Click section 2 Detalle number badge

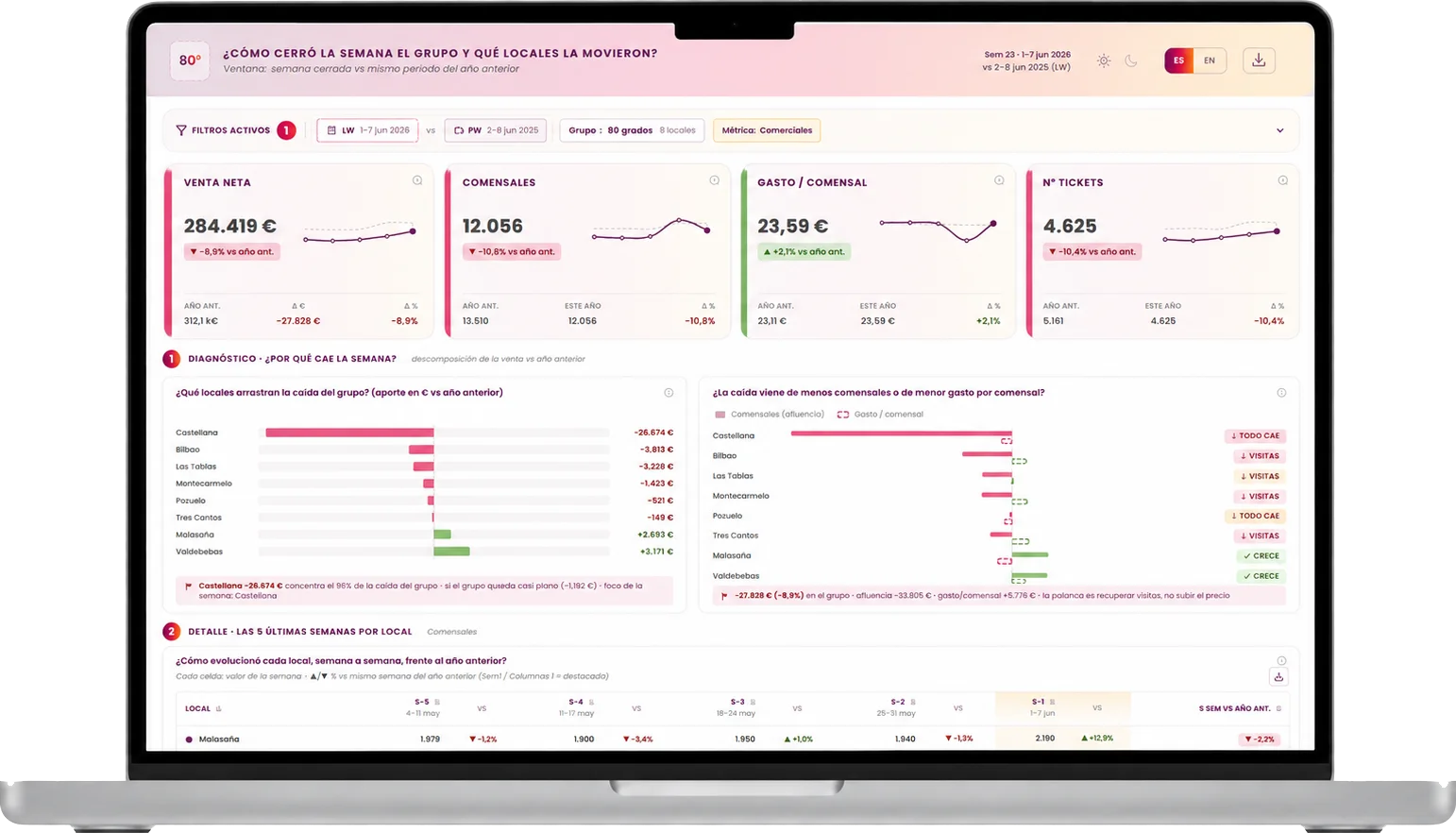[x=171, y=631]
